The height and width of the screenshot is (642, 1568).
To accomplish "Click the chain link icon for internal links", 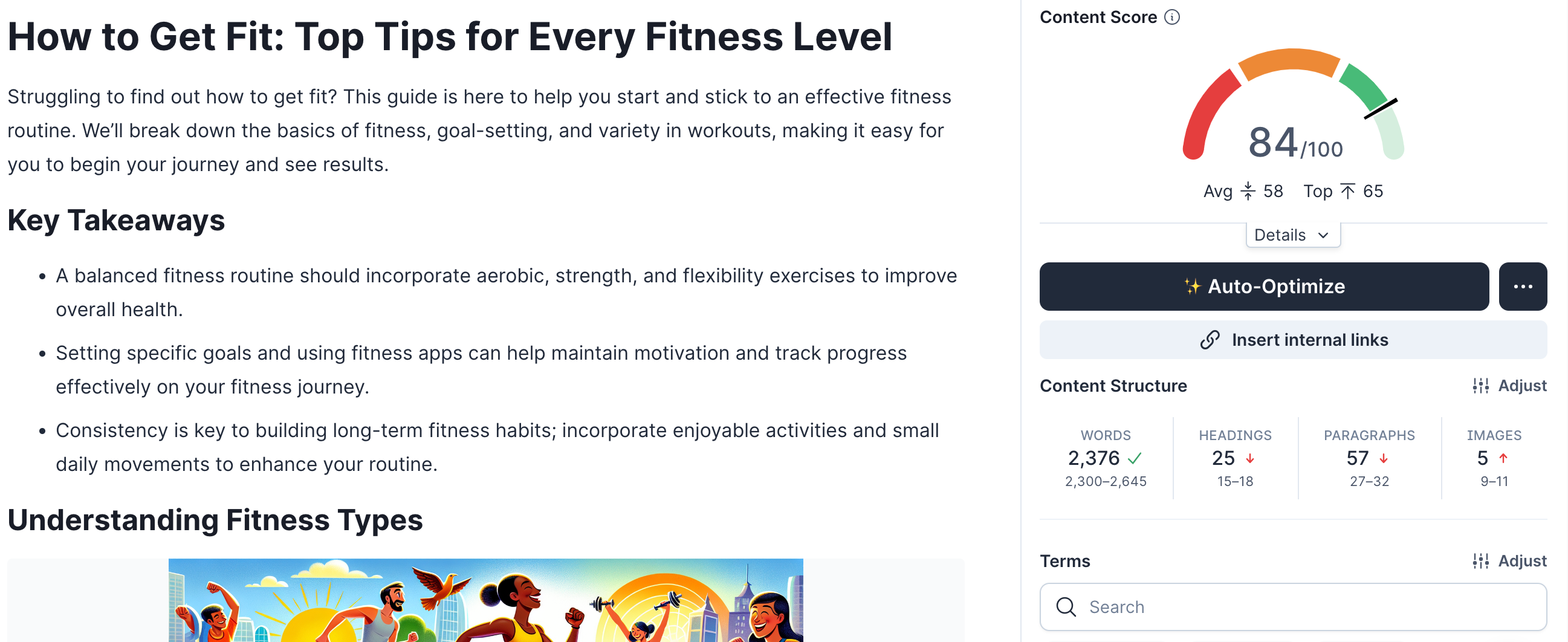I will 1210,340.
